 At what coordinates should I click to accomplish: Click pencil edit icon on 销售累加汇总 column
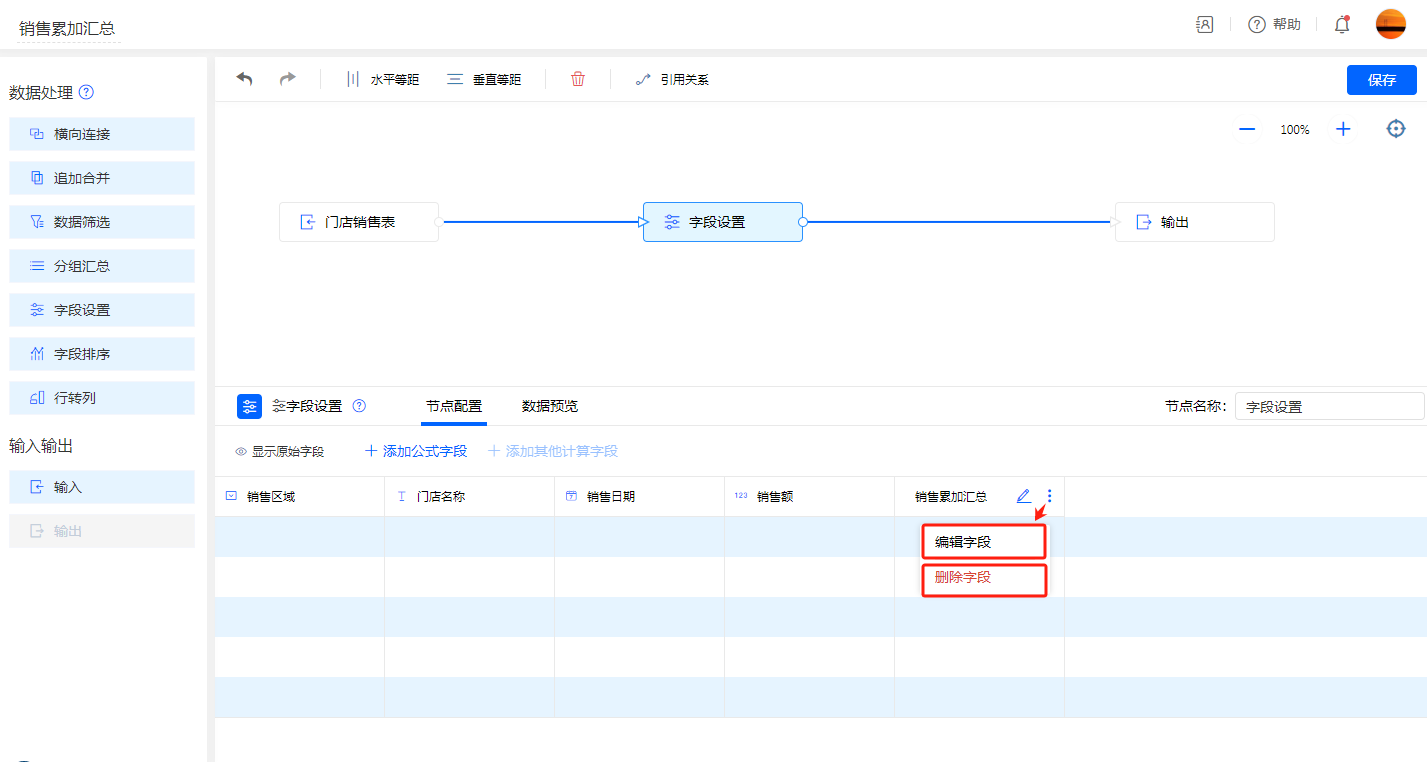point(1023,496)
